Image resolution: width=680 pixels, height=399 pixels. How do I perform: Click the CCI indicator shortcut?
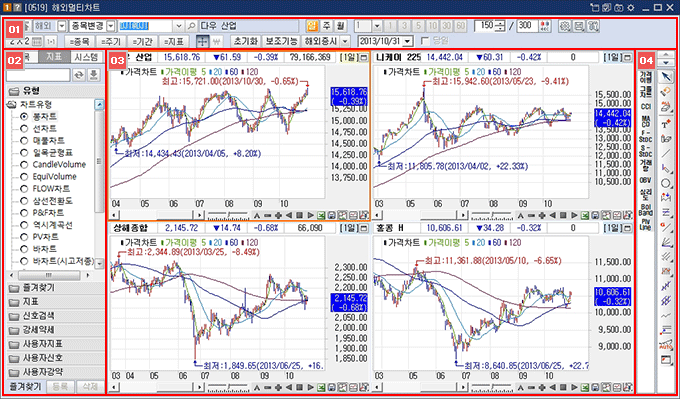[646, 107]
